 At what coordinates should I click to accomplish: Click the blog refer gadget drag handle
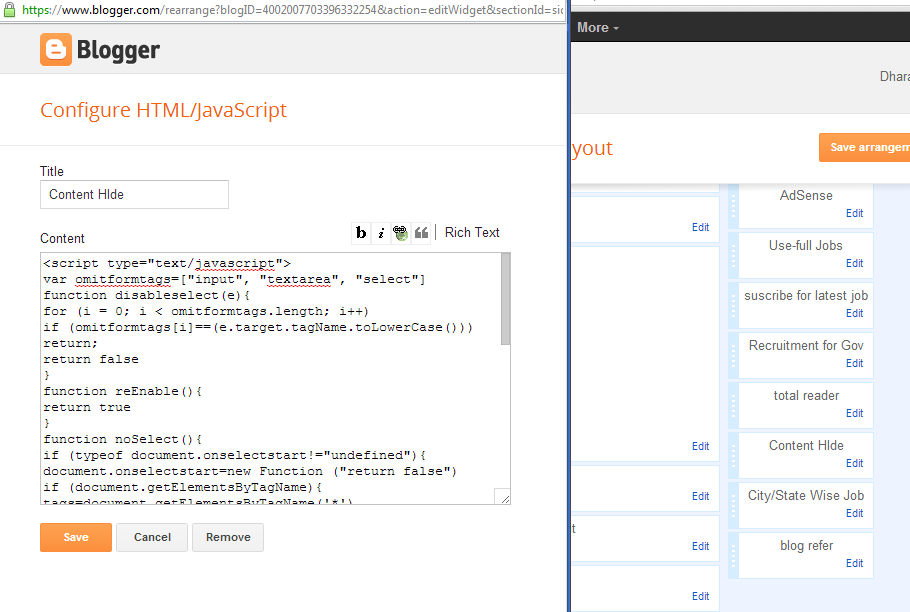click(x=734, y=555)
